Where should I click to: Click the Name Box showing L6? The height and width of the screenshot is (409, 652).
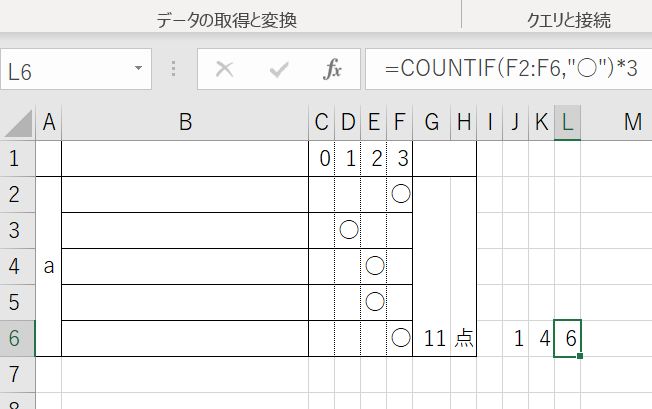(x=76, y=69)
